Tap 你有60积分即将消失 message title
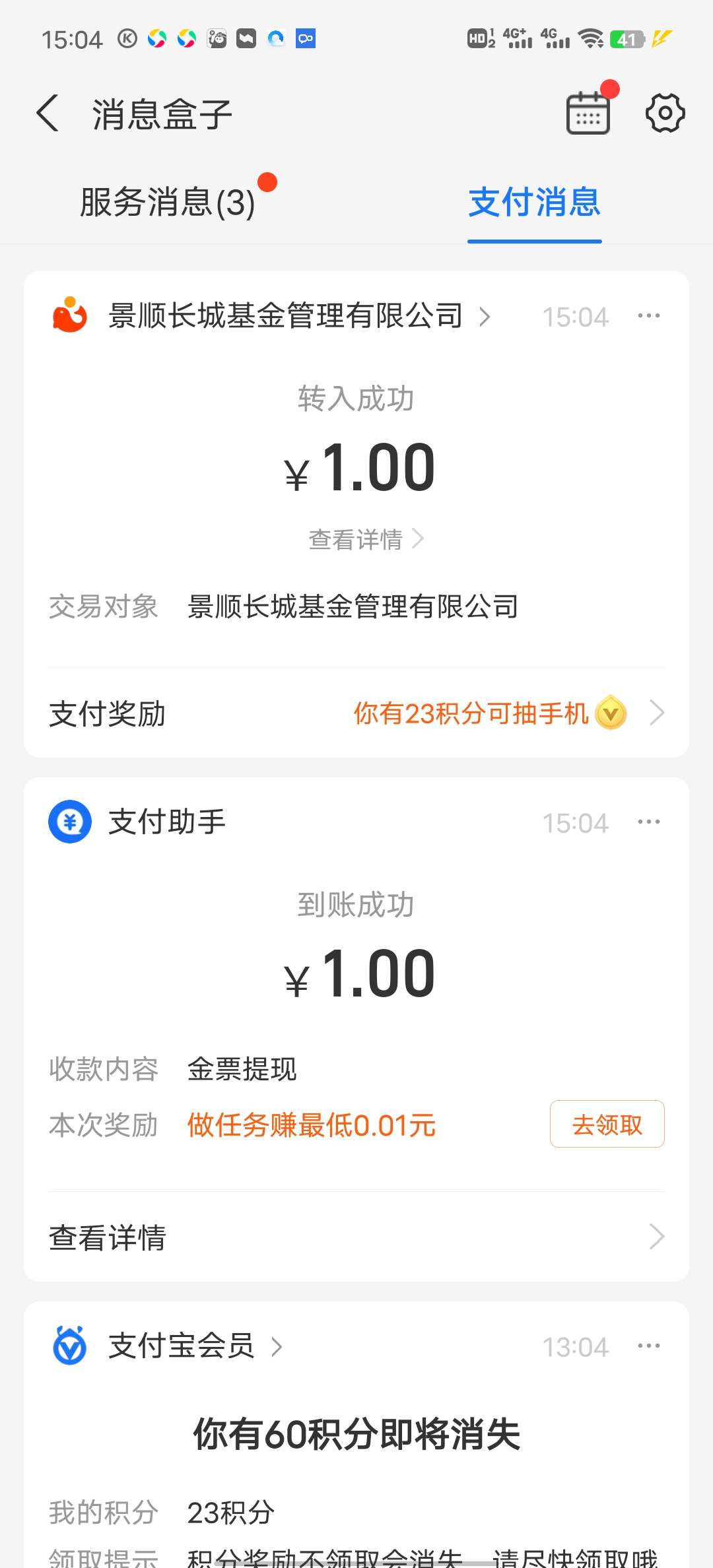 pos(356,1434)
